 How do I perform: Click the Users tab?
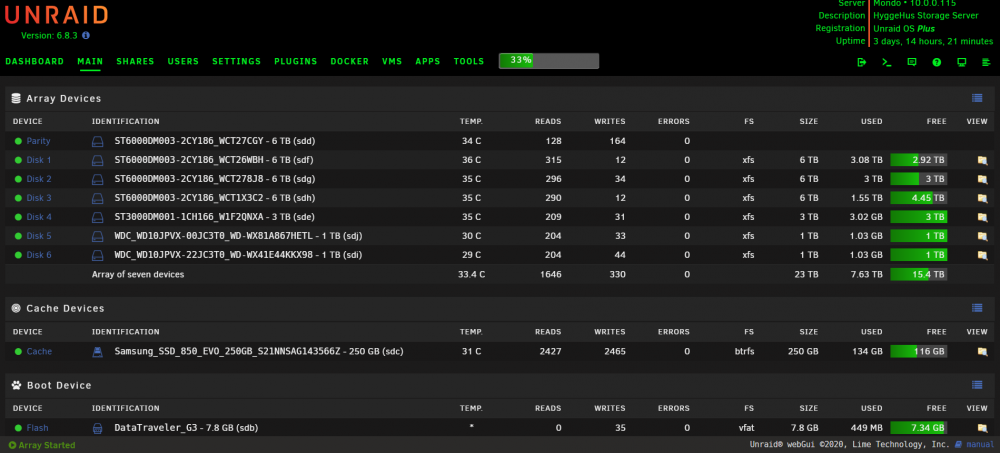[183, 62]
